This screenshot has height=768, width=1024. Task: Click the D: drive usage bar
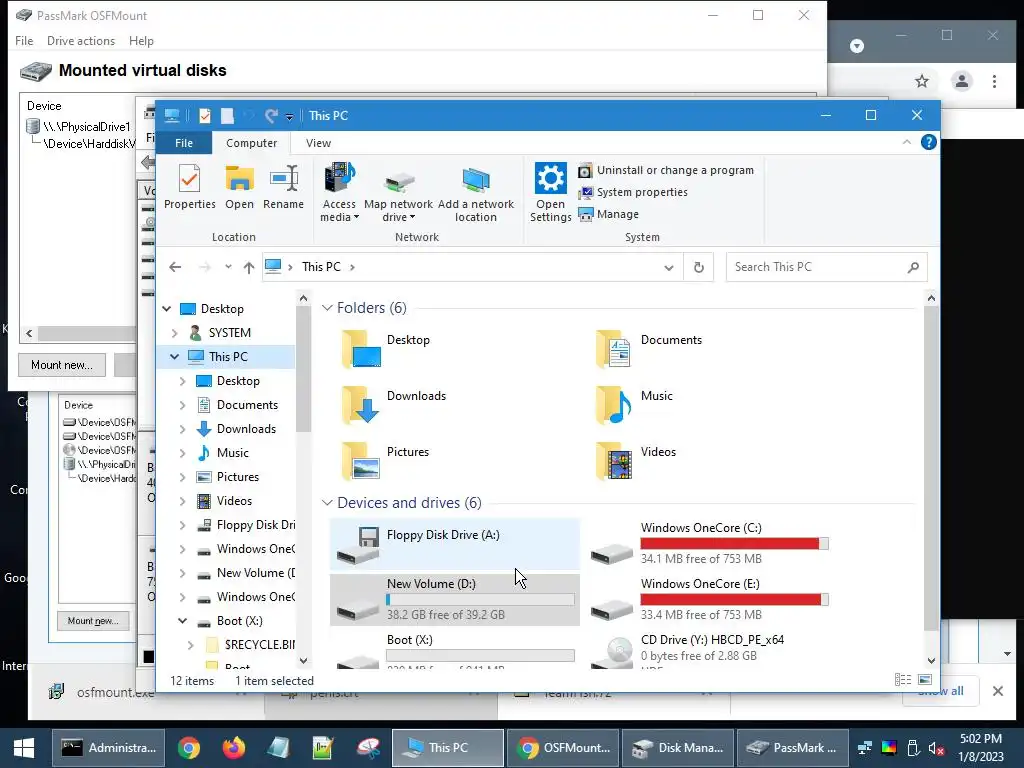click(481, 600)
